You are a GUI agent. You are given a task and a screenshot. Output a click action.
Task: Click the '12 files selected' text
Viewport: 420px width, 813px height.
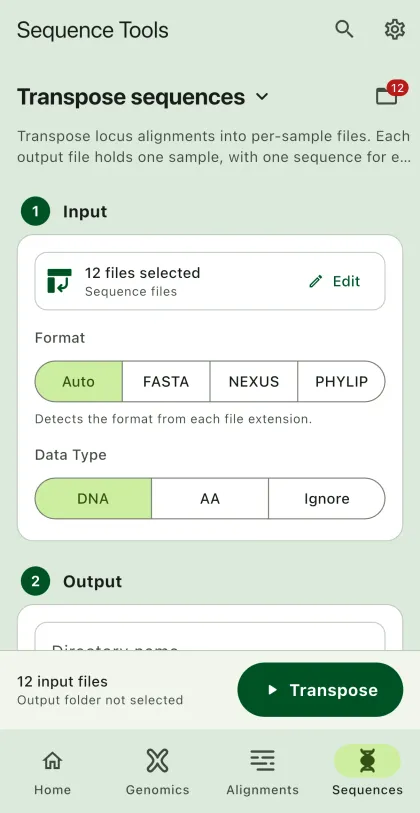[143, 273]
